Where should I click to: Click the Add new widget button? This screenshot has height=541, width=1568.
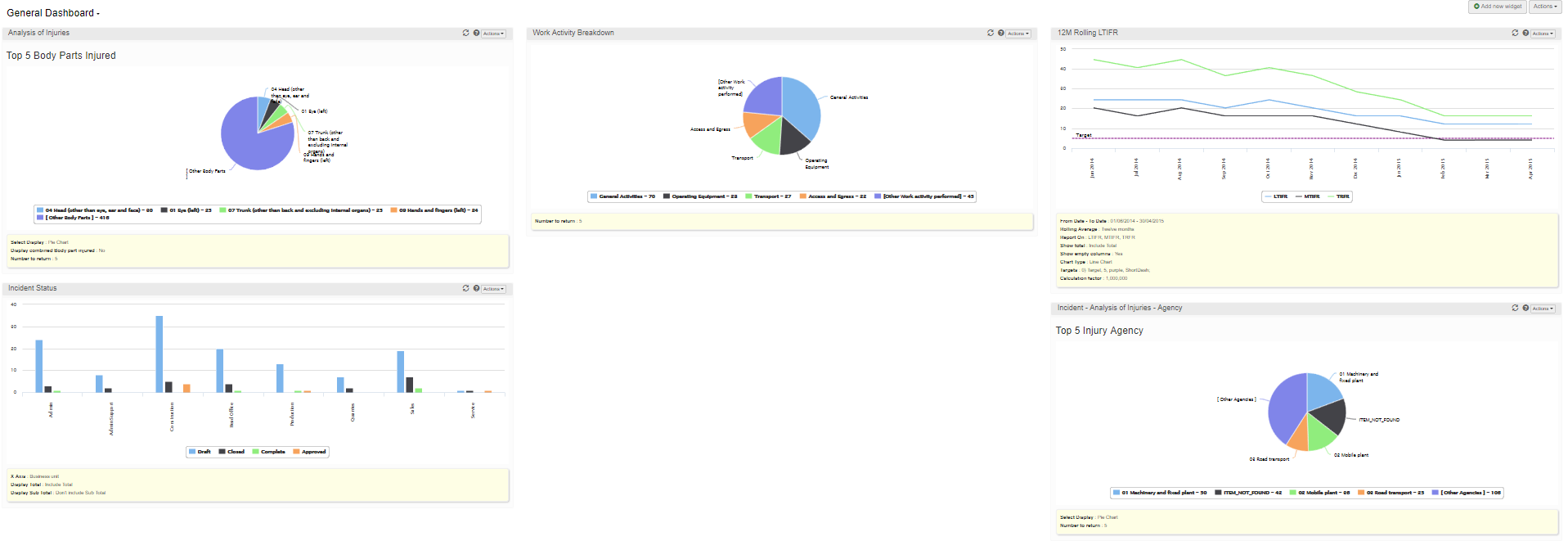[x=1498, y=7]
